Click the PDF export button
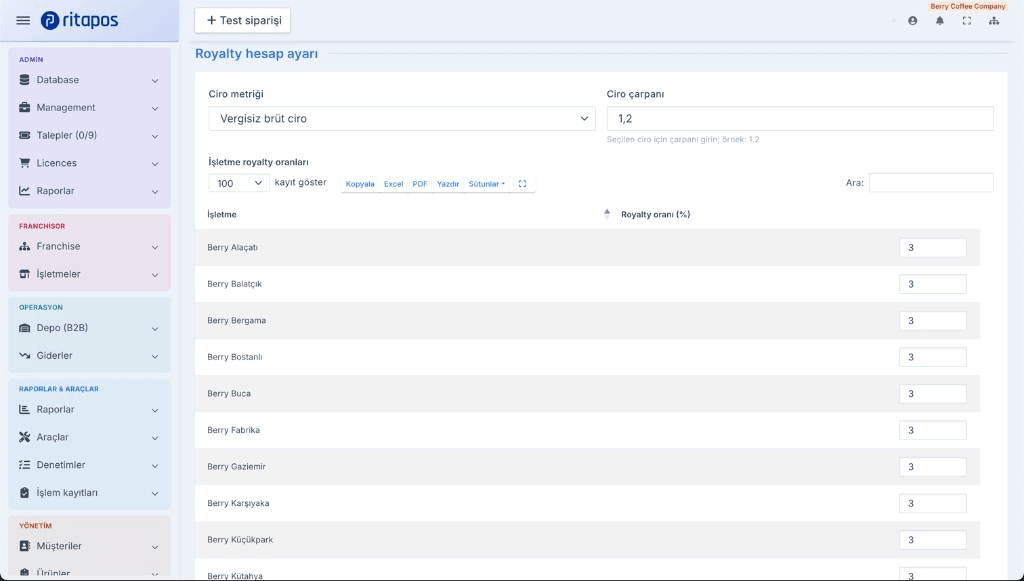This screenshot has height=581, width=1024. (420, 184)
